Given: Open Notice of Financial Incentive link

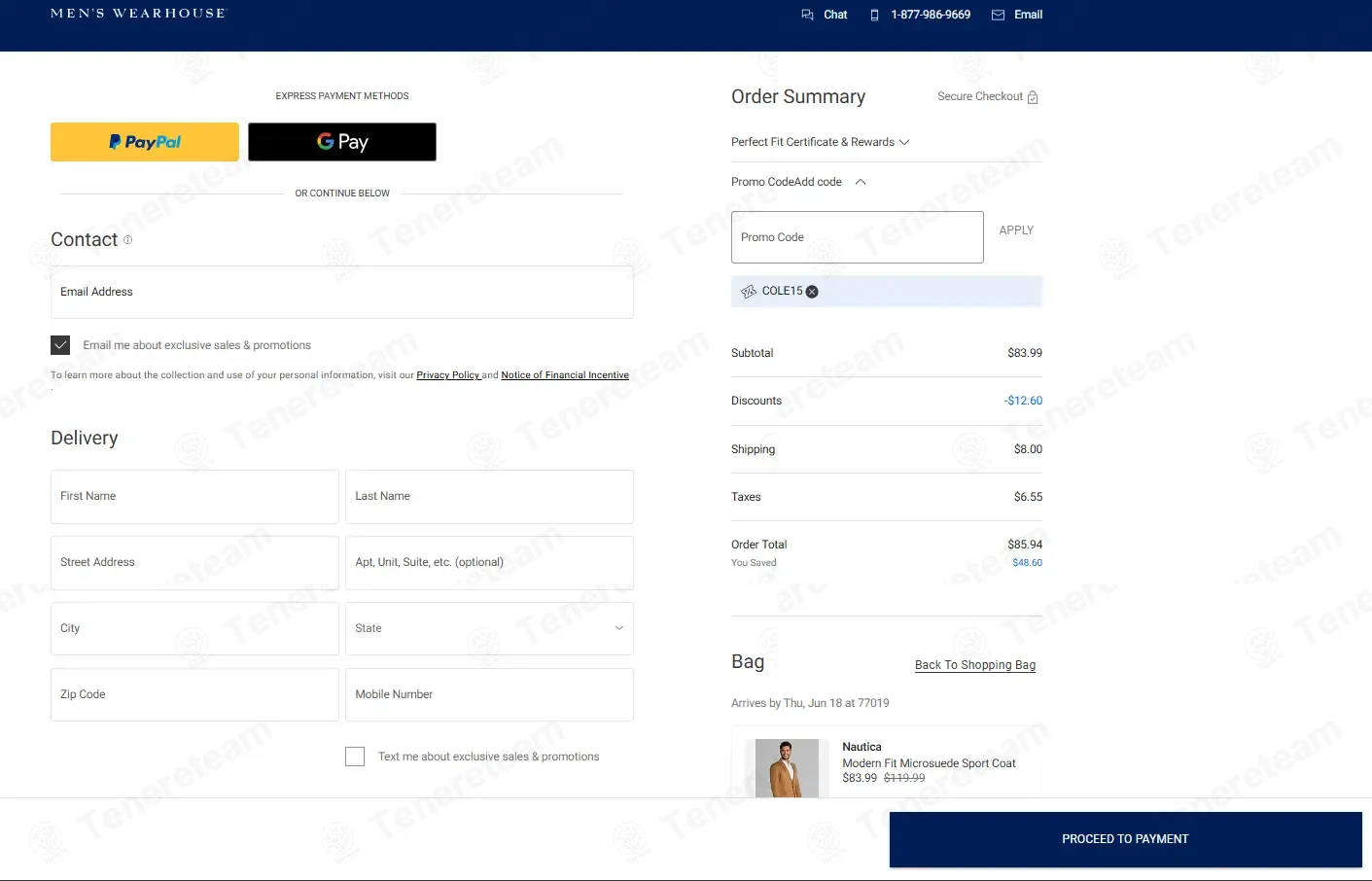Looking at the screenshot, I should pyautogui.click(x=565, y=375).
